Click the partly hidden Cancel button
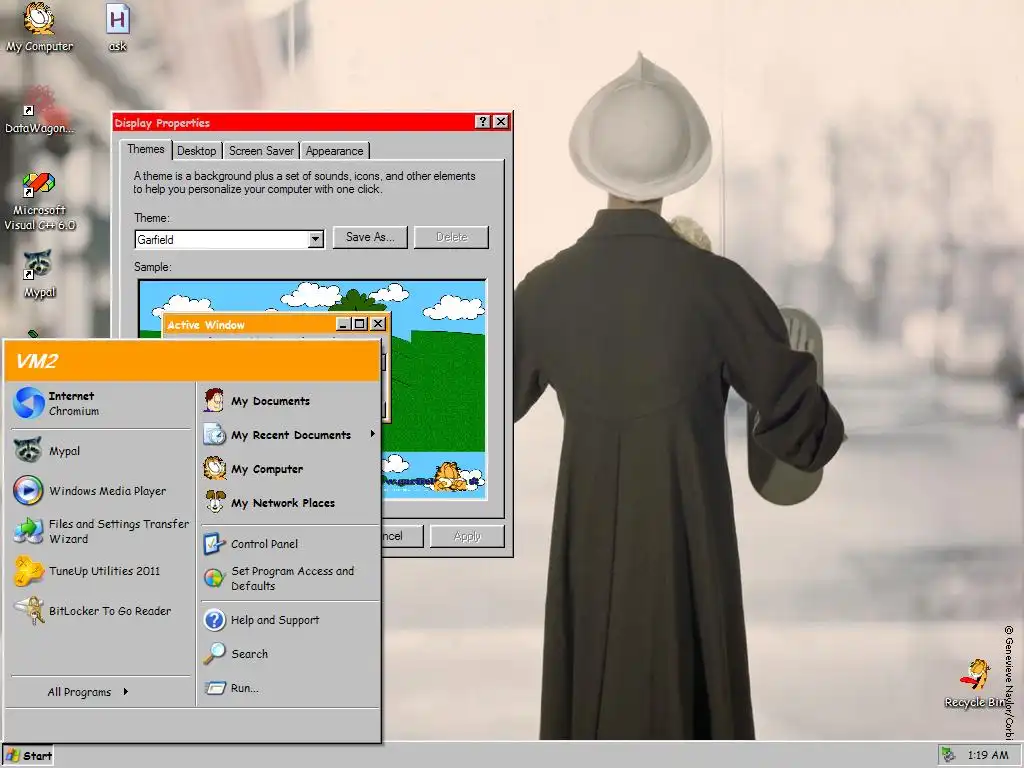Image resolution: width=1024 pixels, height=768 pixels. click(402, 536)
